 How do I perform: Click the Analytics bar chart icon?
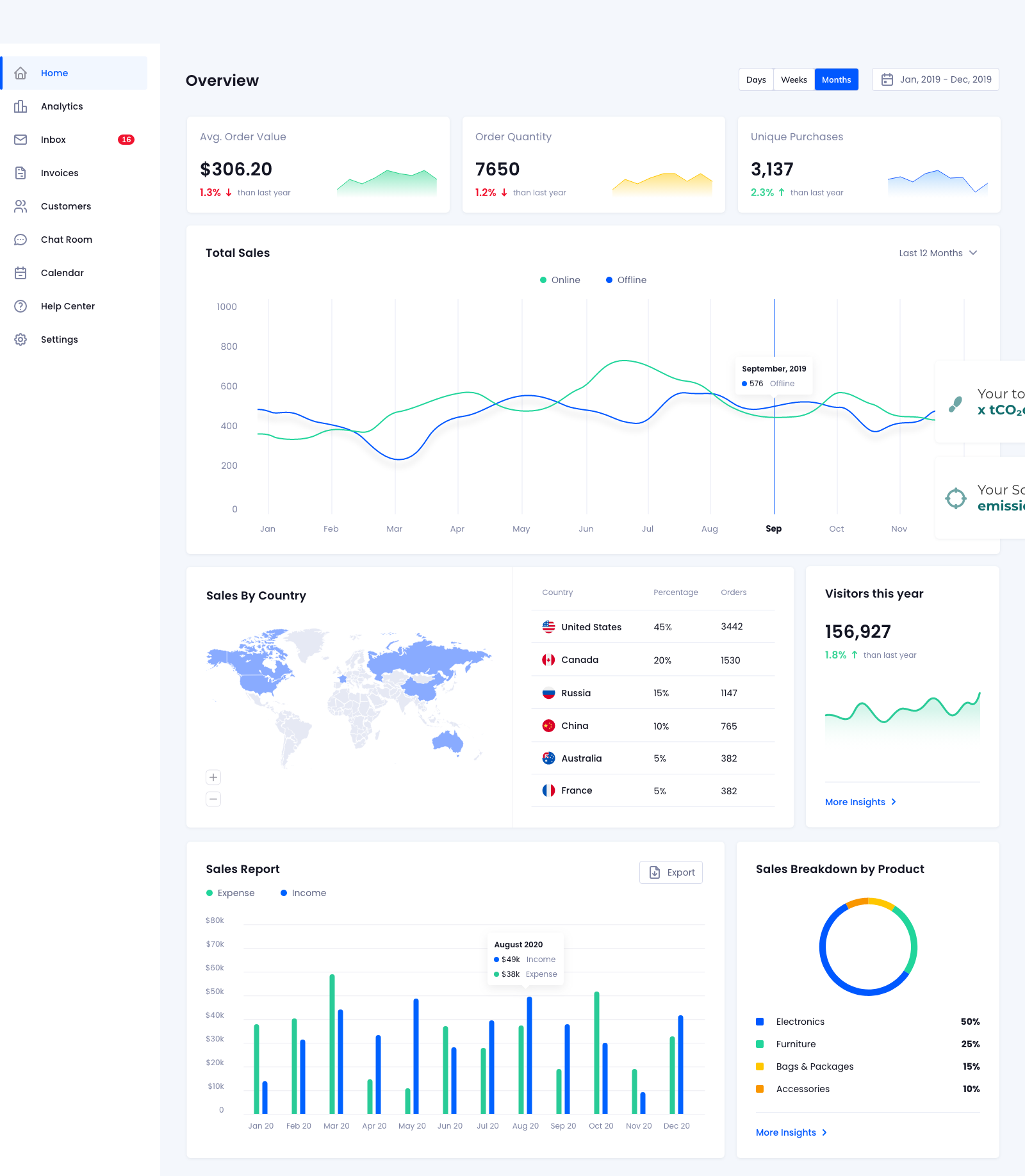[20, 106]
